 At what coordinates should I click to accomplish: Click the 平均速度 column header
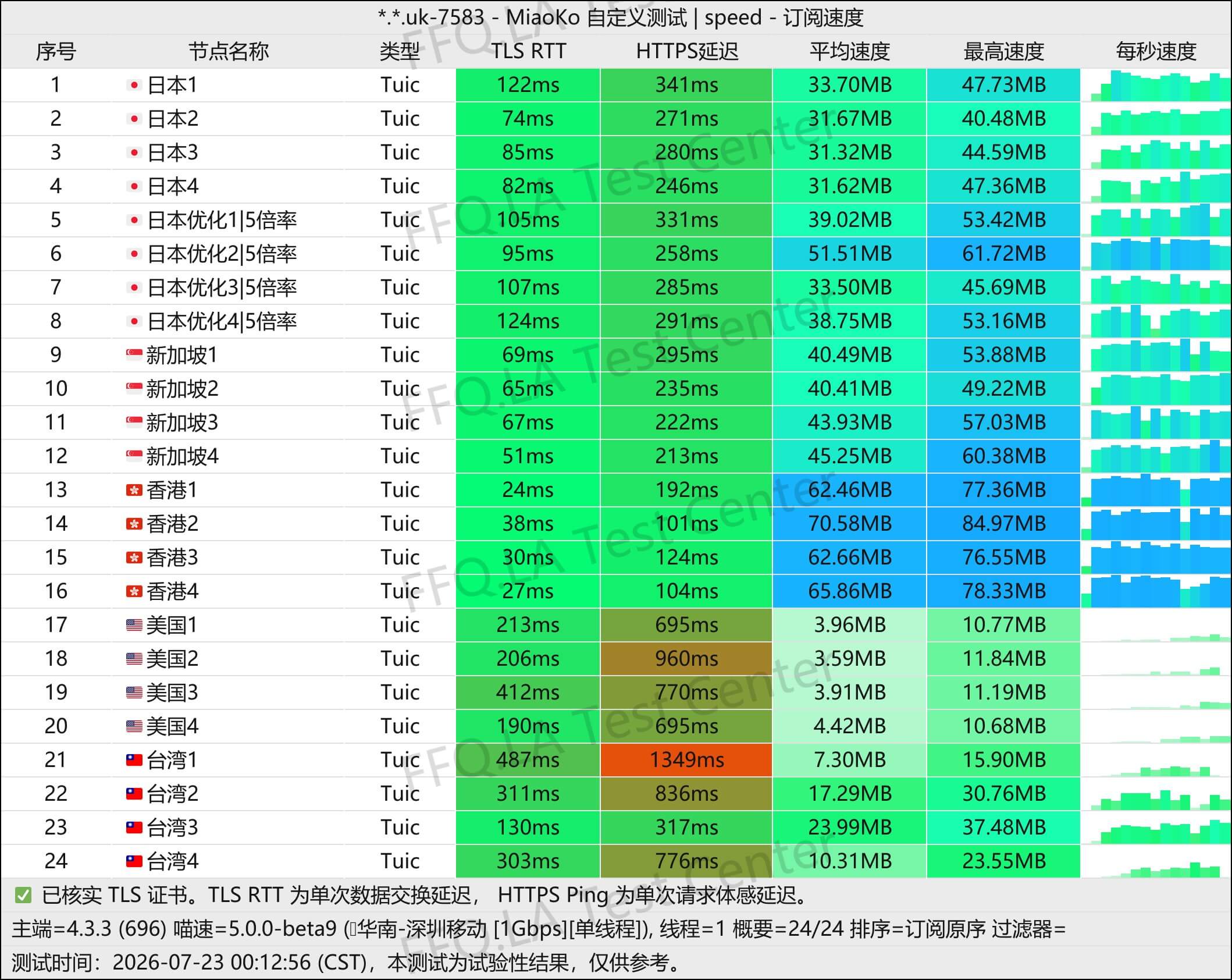[850, 52]
